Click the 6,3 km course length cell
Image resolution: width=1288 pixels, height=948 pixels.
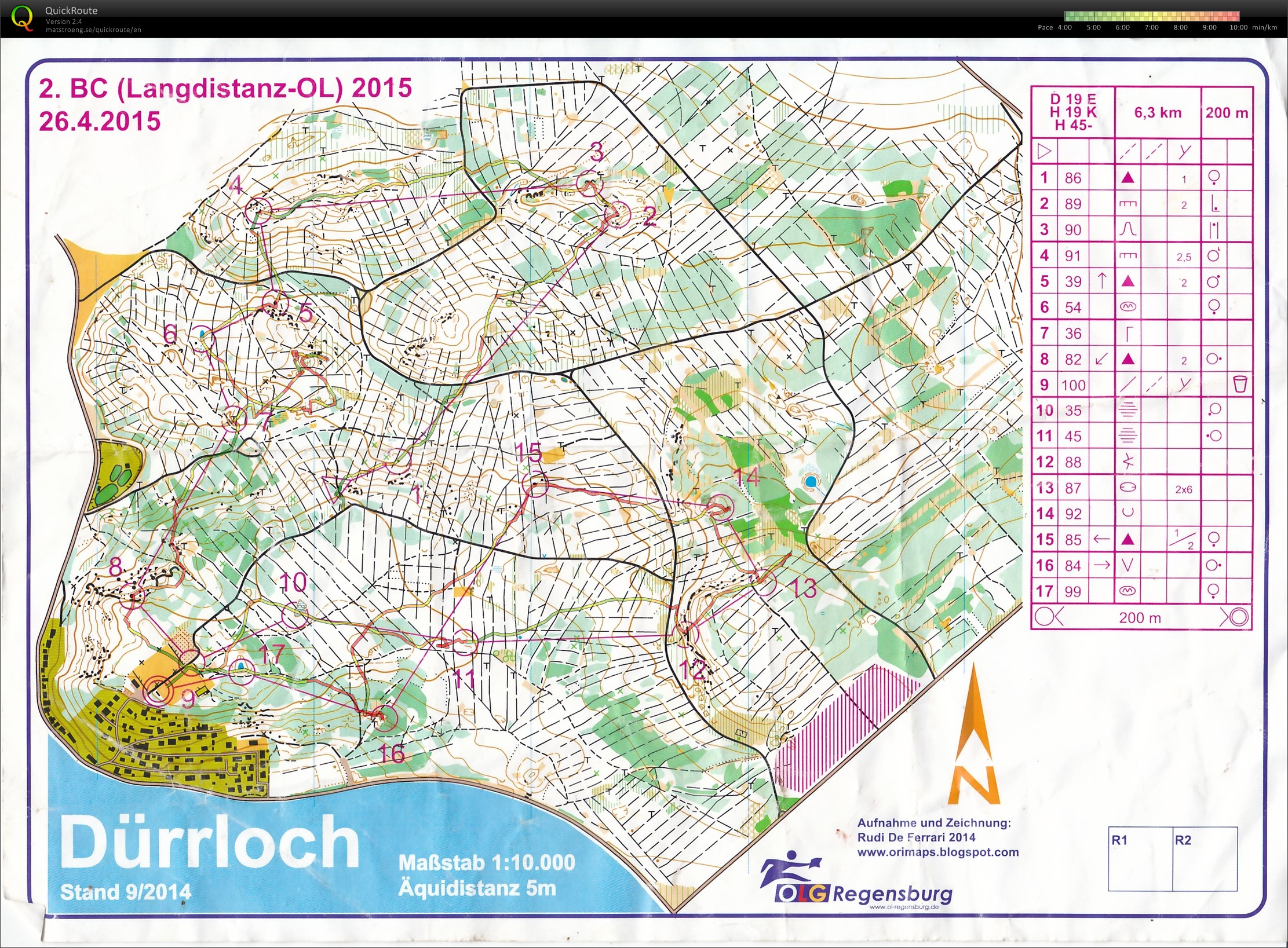[x=1158, y=113]
